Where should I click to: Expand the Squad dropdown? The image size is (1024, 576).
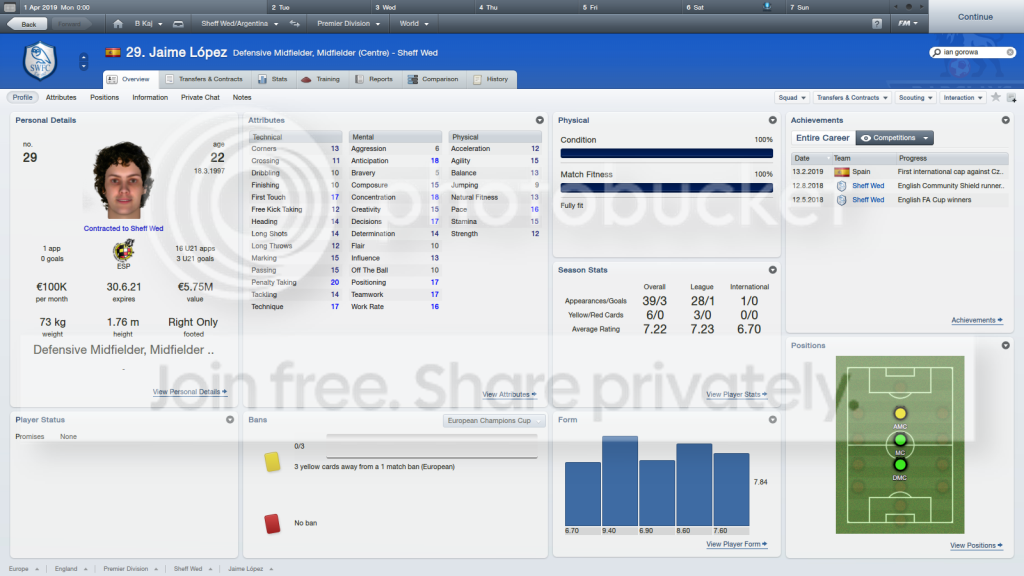[792, 98]
